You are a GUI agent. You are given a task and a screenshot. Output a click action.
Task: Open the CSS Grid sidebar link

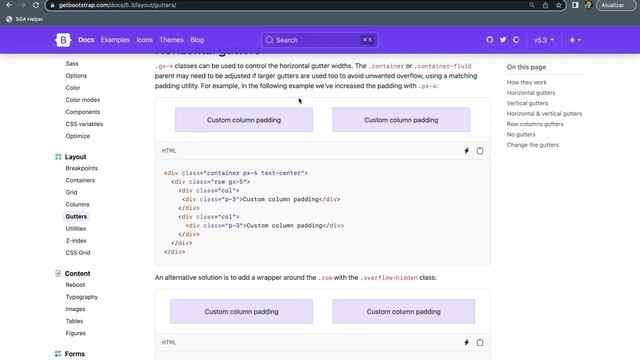point(78,253)
